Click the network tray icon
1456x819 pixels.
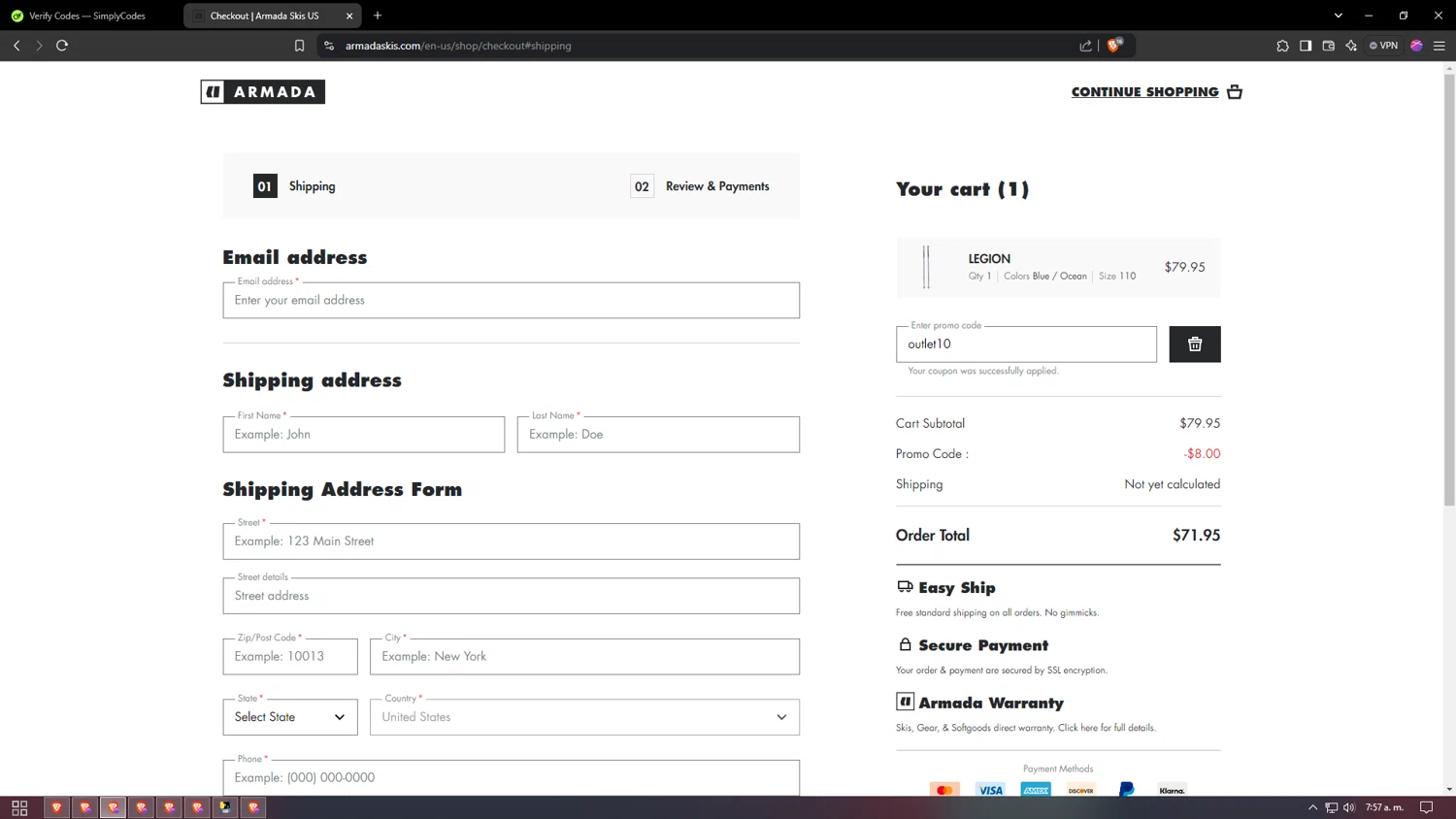click(1331, 807)
